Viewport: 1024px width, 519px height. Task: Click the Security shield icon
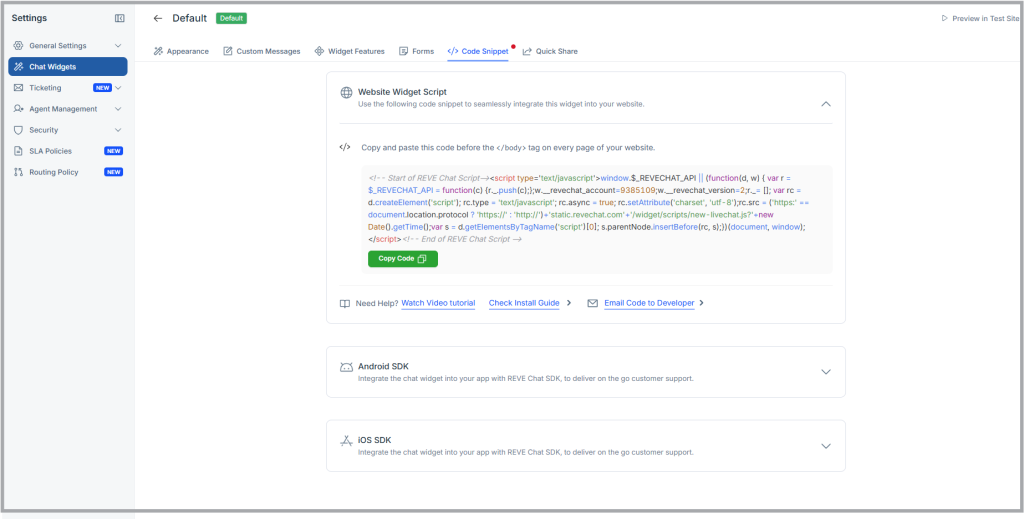click(18, 130)
